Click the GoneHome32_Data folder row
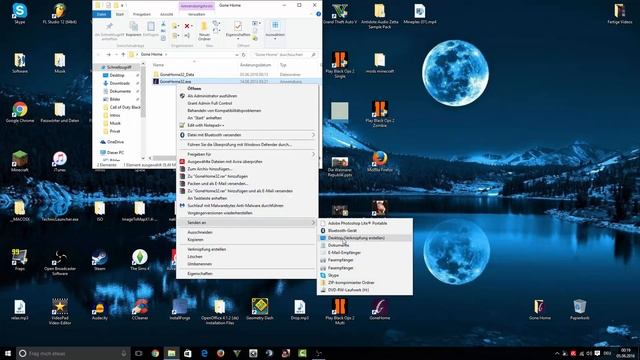The width and height of the screenshot is (640, 360). 236,75
